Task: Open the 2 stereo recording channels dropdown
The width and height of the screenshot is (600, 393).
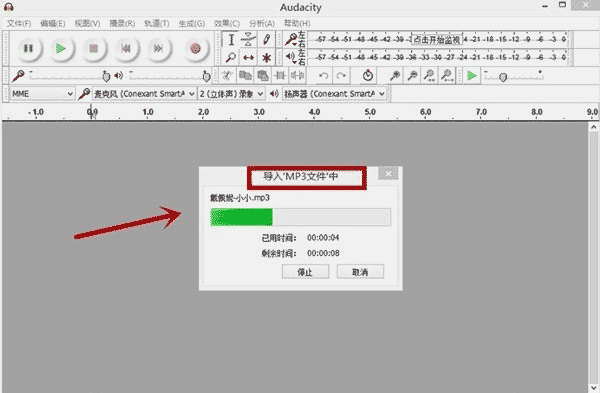Action: click(231, 94)
